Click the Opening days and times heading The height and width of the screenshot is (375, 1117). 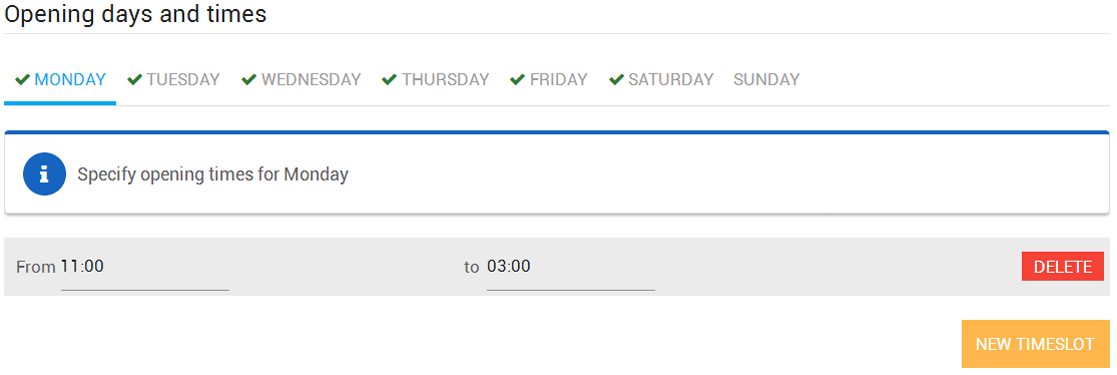(x=135, y=14)
